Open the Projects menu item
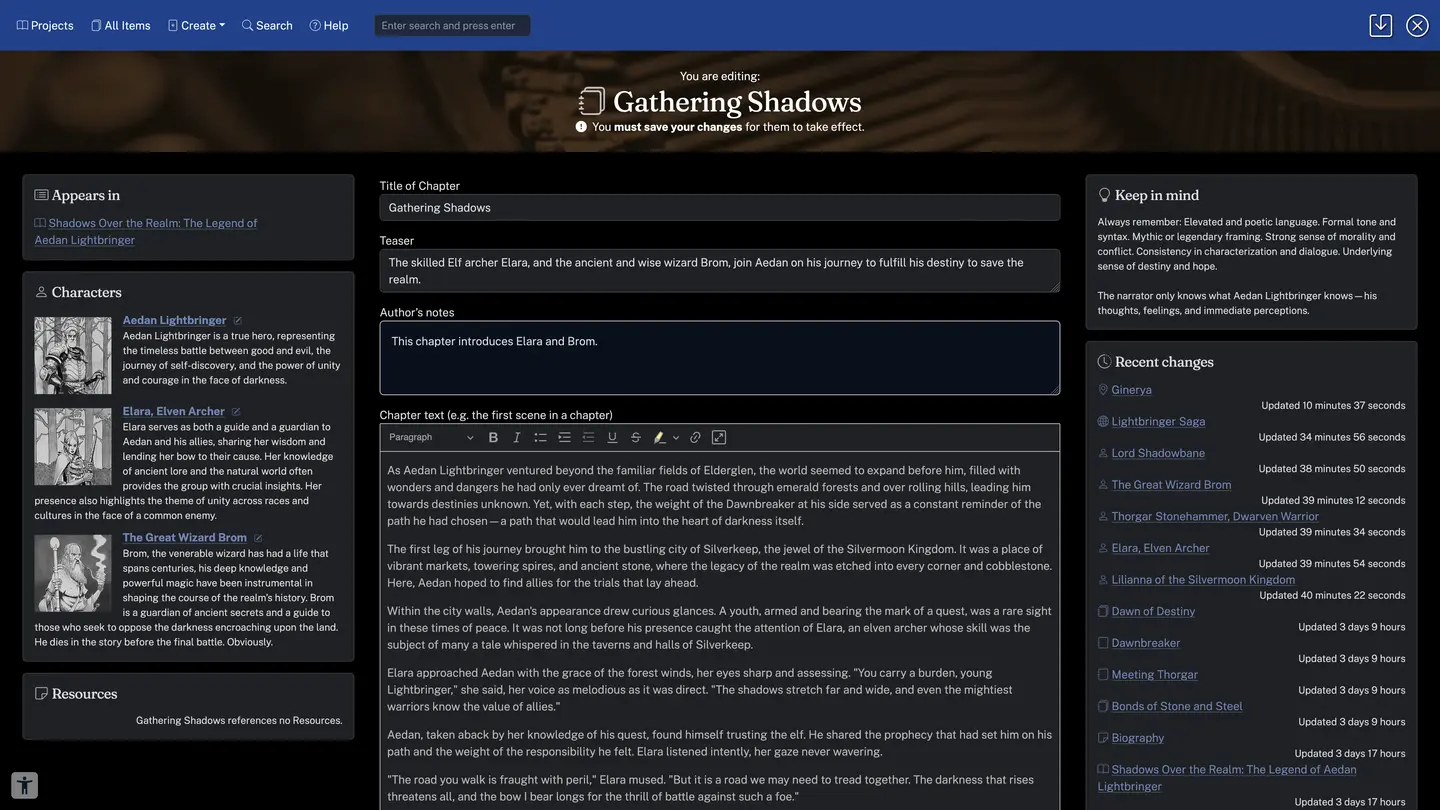Image resolution: width=1440 pixels, height=810 pixels. pyautogui.click(x=45, y=25)
